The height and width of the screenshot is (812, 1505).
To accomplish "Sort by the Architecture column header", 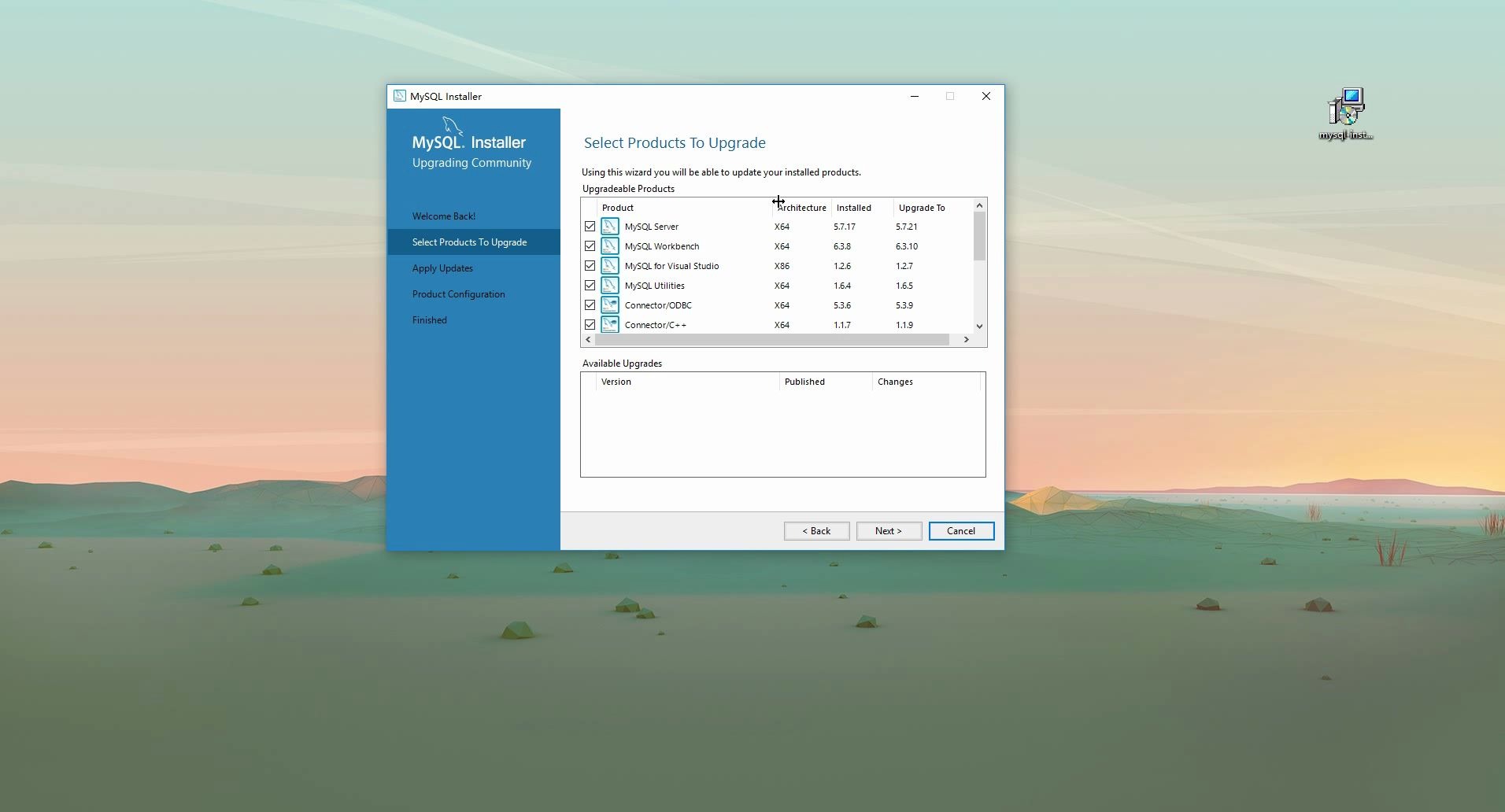I will (802, 208).
